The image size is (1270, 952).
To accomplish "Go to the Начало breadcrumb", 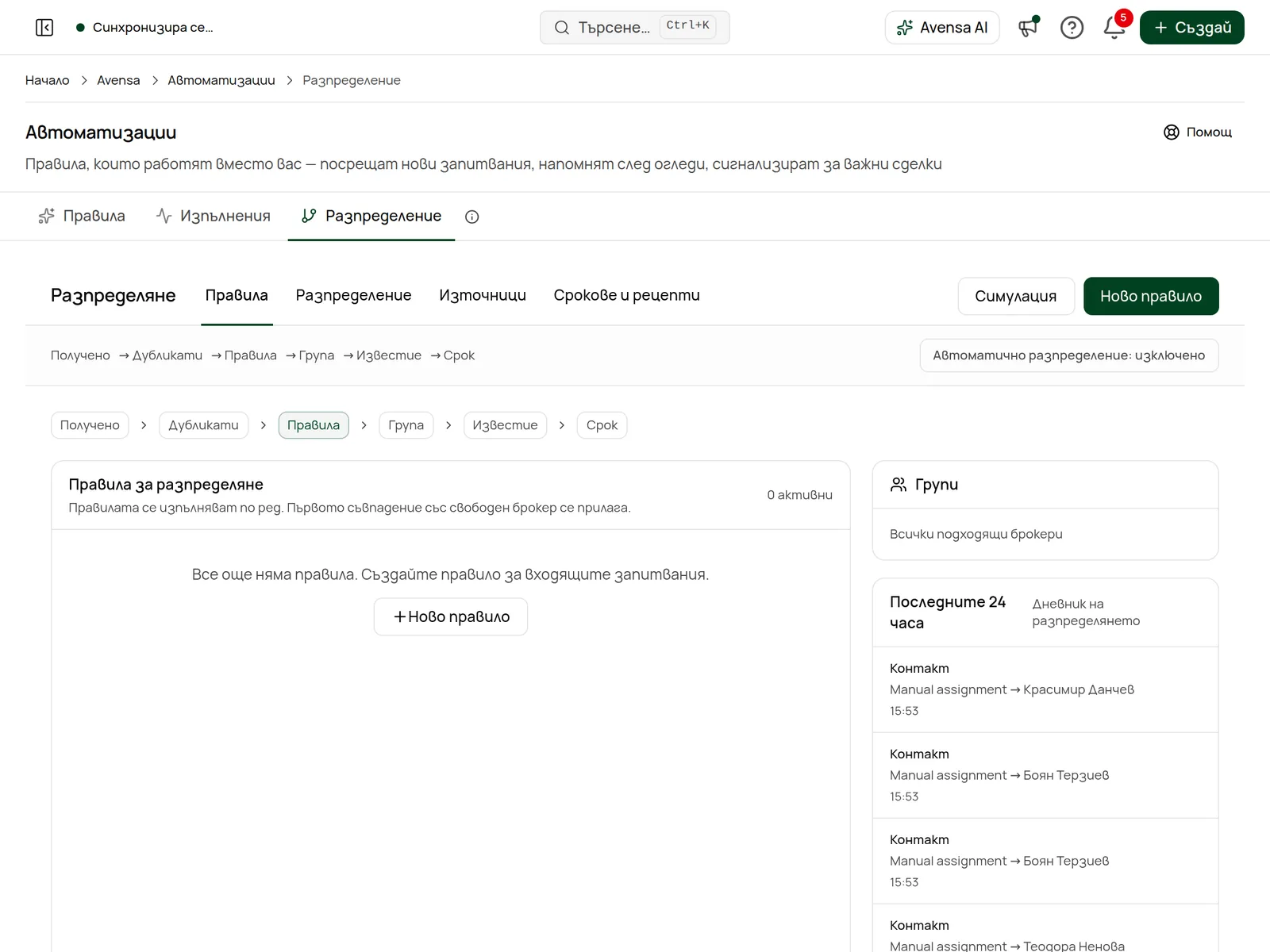I will pyautogui.click(x=48, y=80).
